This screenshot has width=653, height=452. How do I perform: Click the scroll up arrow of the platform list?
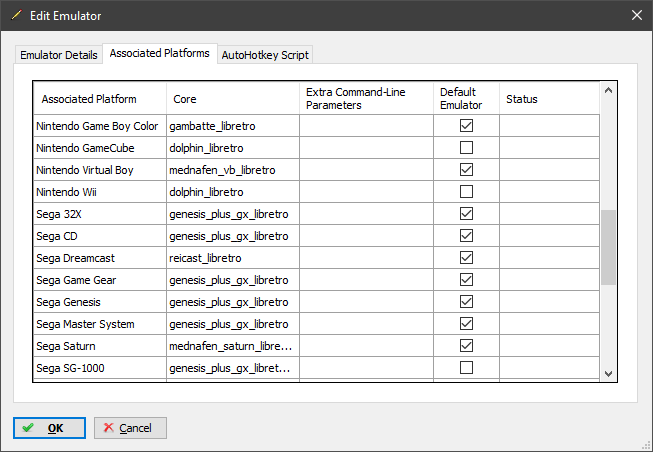608,90
